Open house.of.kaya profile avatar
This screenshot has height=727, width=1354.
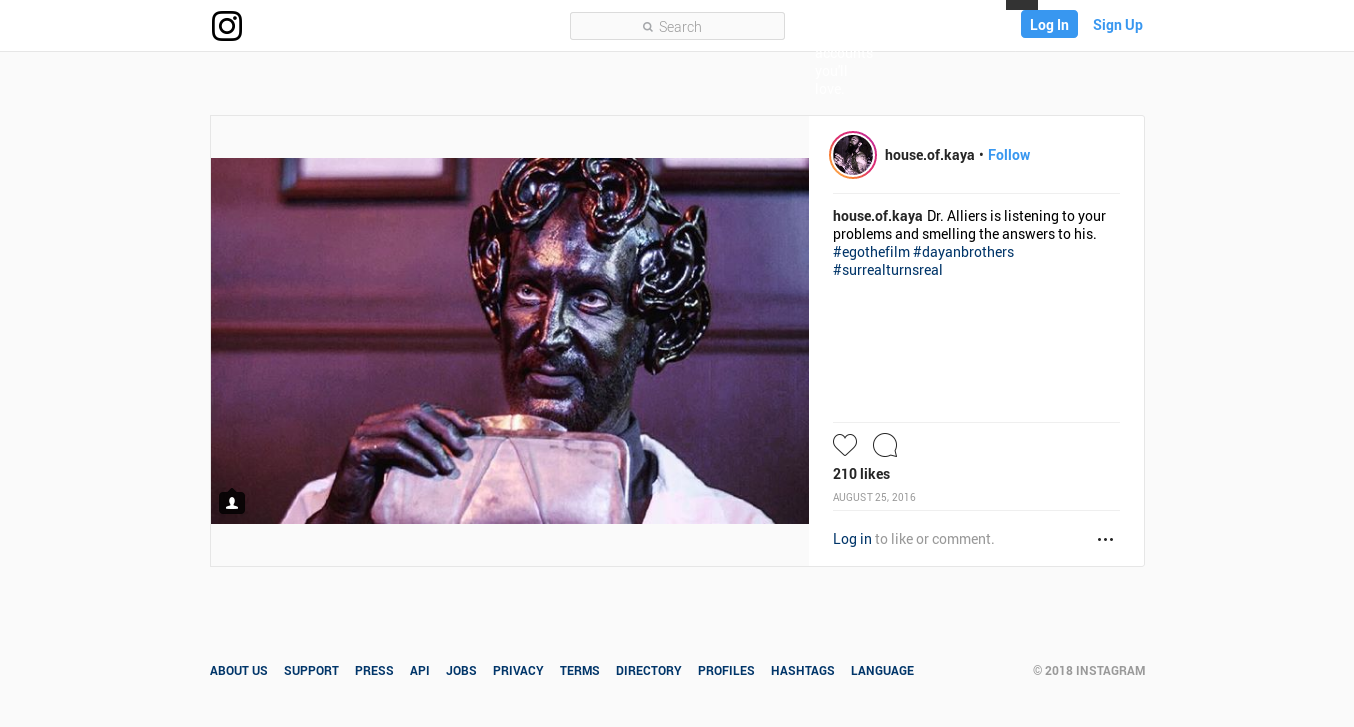(x=853, y=155)
